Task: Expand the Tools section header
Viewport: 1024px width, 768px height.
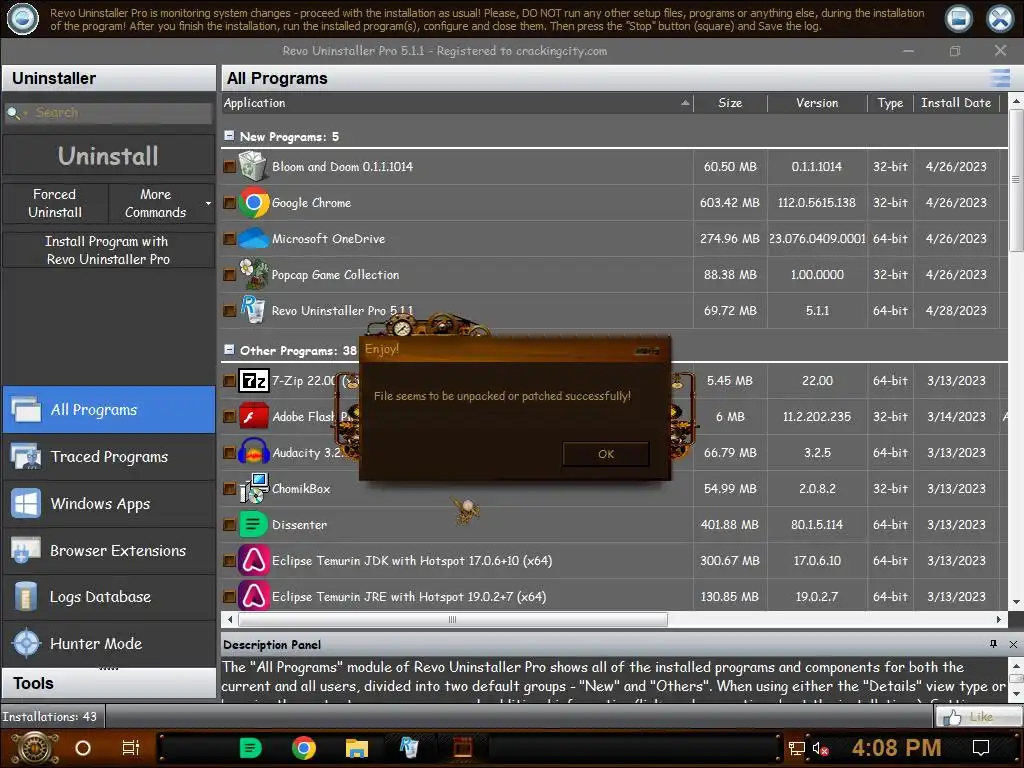Action: point(108,683)
